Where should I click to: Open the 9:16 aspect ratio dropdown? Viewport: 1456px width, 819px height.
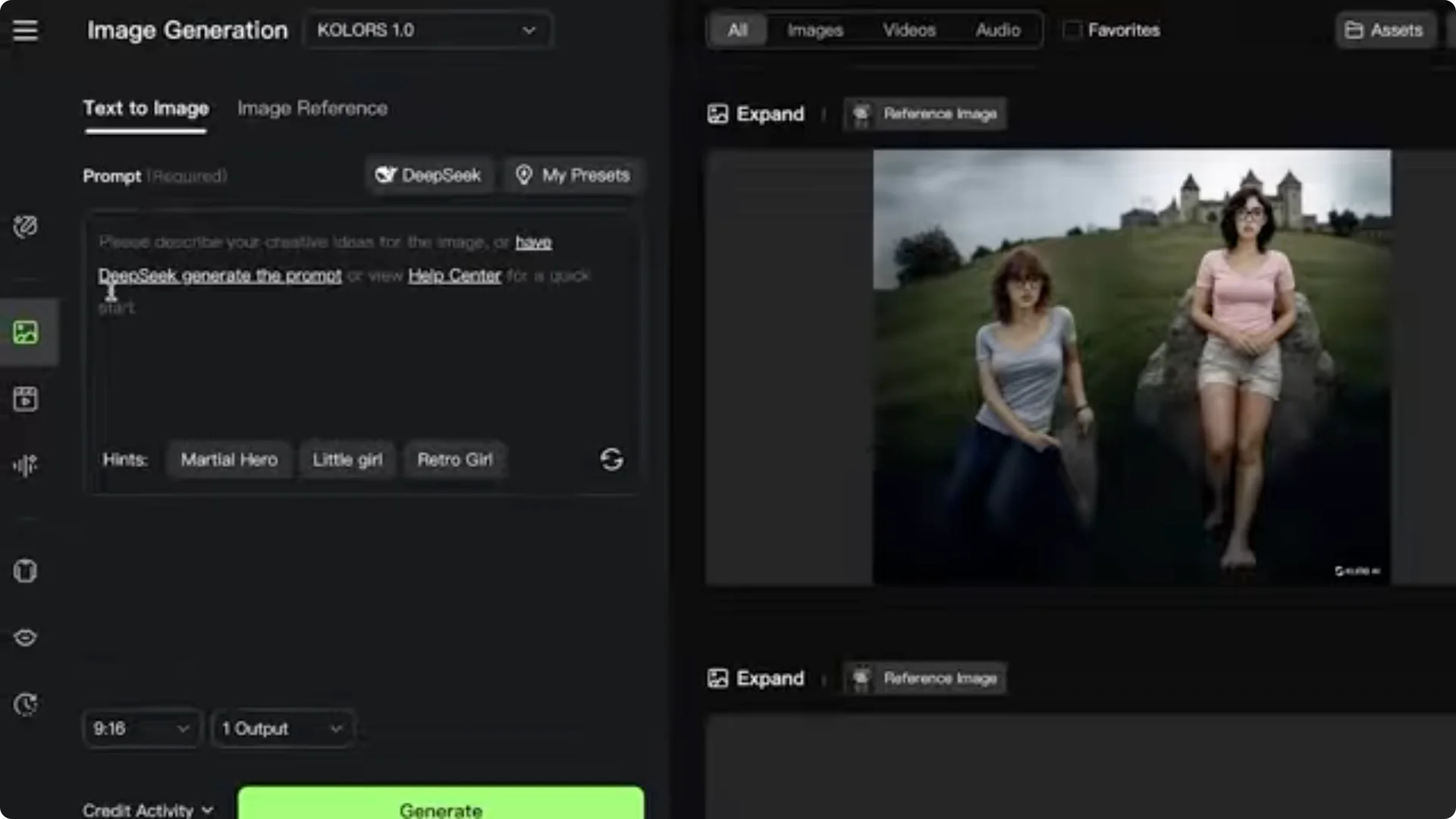pos(141,728)
